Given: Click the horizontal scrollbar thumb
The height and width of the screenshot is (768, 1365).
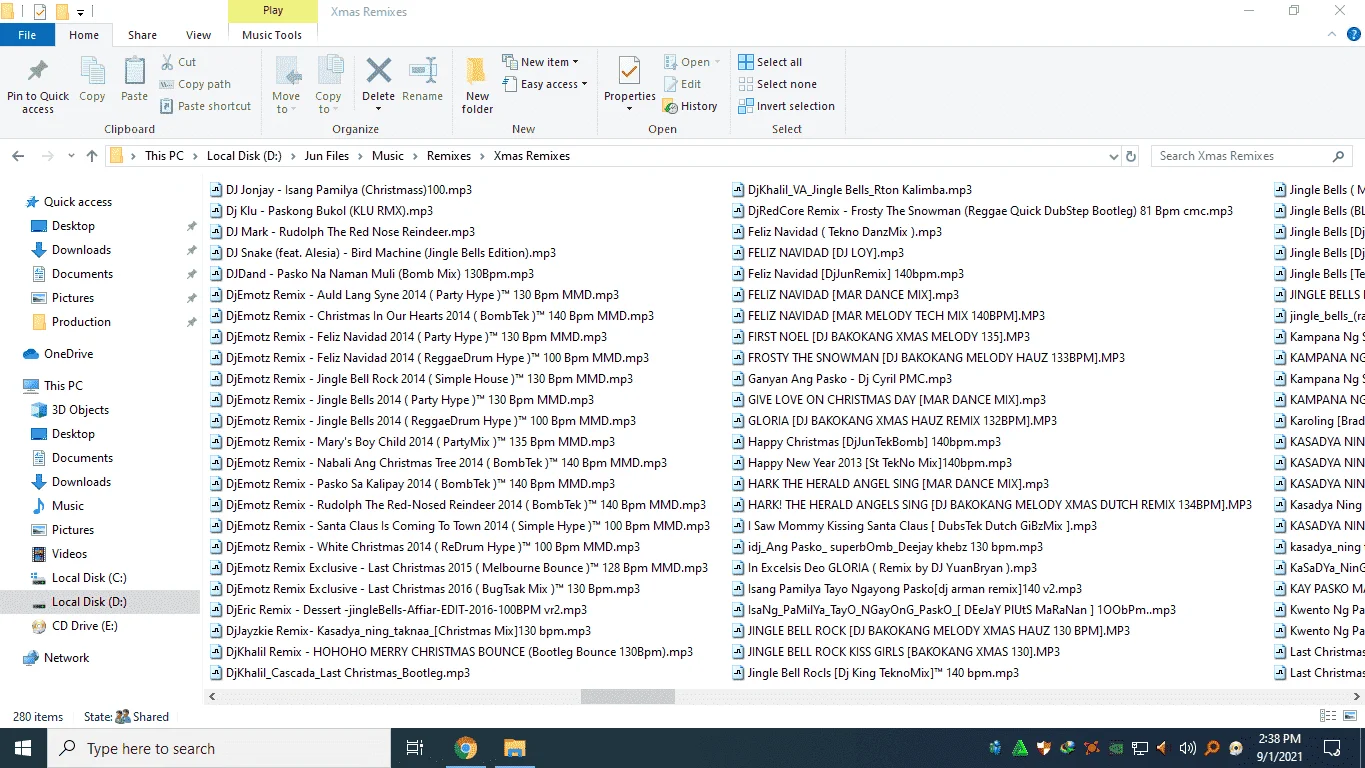Looking at the screenshot, I should tap(627, 696).
